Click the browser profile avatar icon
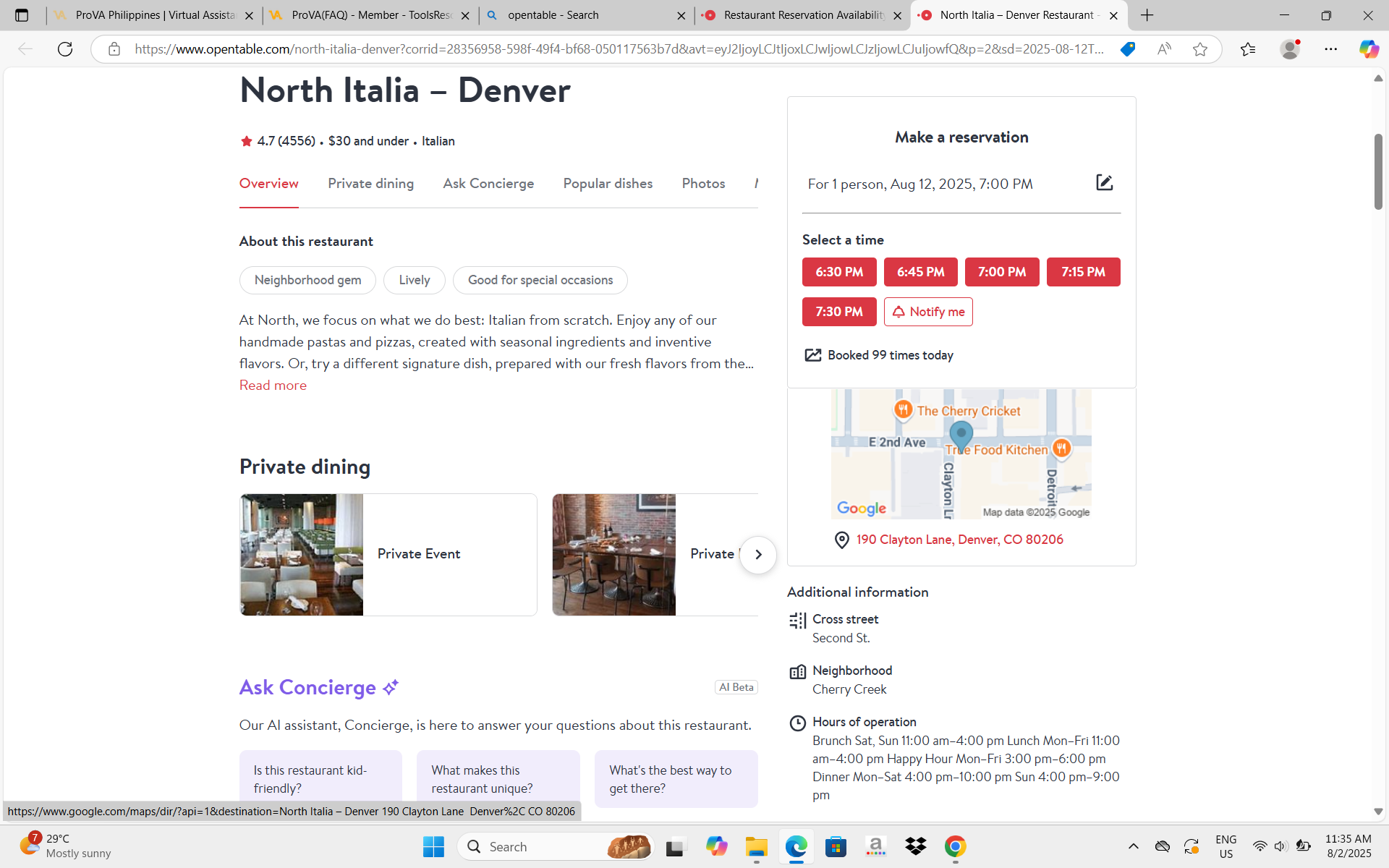 [1290, 49]
